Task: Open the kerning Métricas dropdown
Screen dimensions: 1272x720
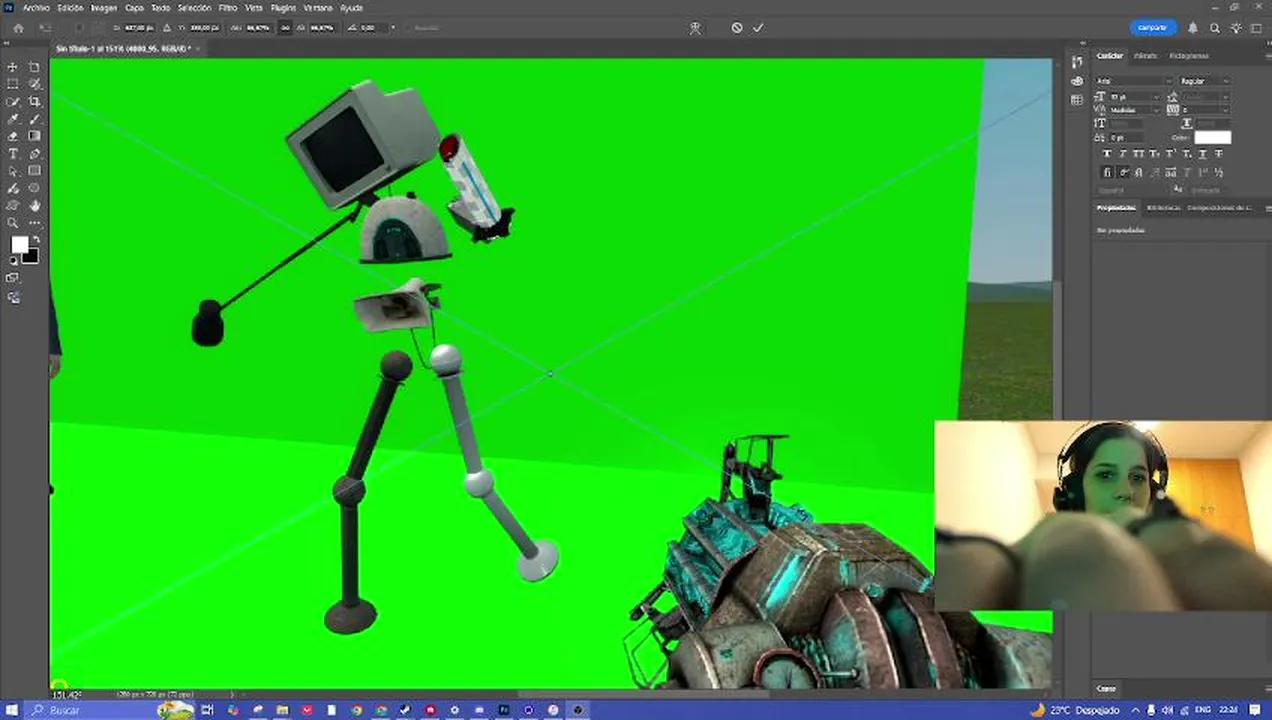Action: pyautogui.click(x=1134, y=110)
